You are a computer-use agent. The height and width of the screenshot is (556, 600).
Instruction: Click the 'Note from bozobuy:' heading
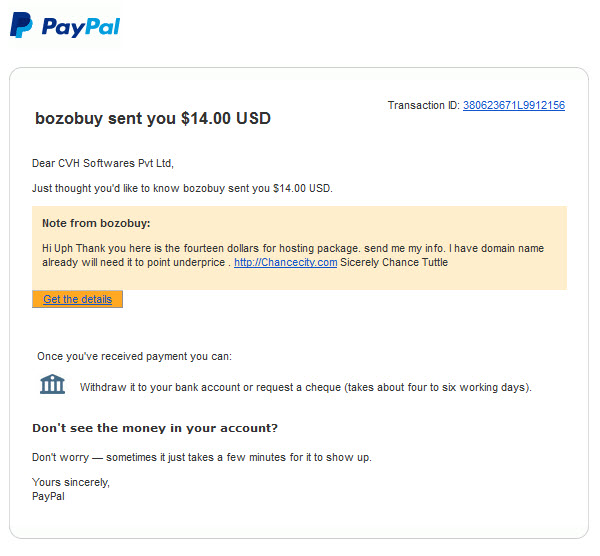tap(96, 223)
